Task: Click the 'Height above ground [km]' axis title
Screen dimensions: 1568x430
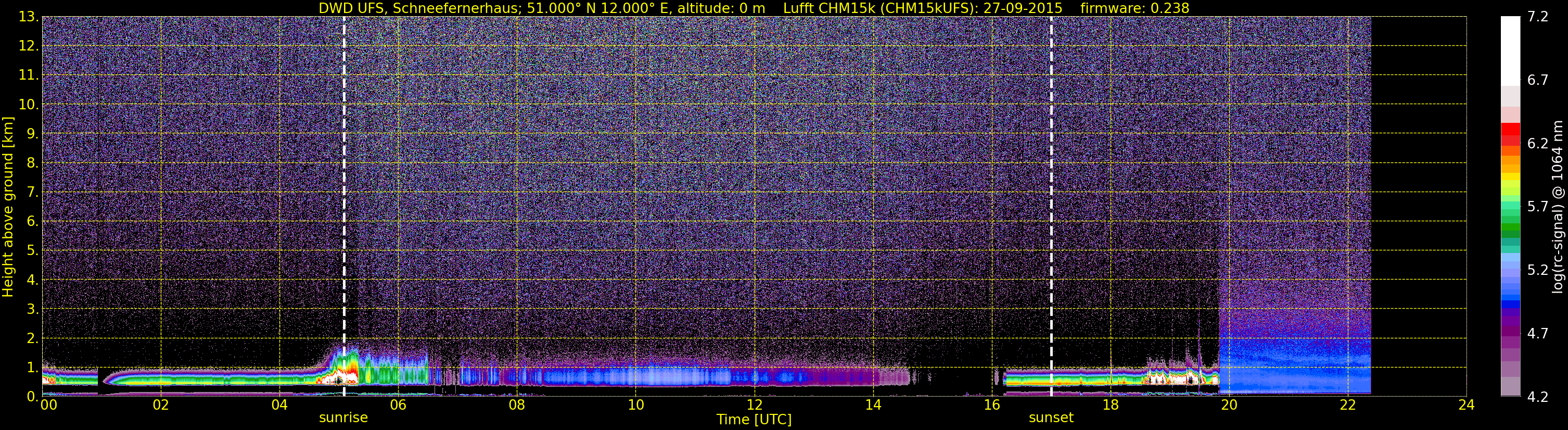Action: click(x=8, y=207)
